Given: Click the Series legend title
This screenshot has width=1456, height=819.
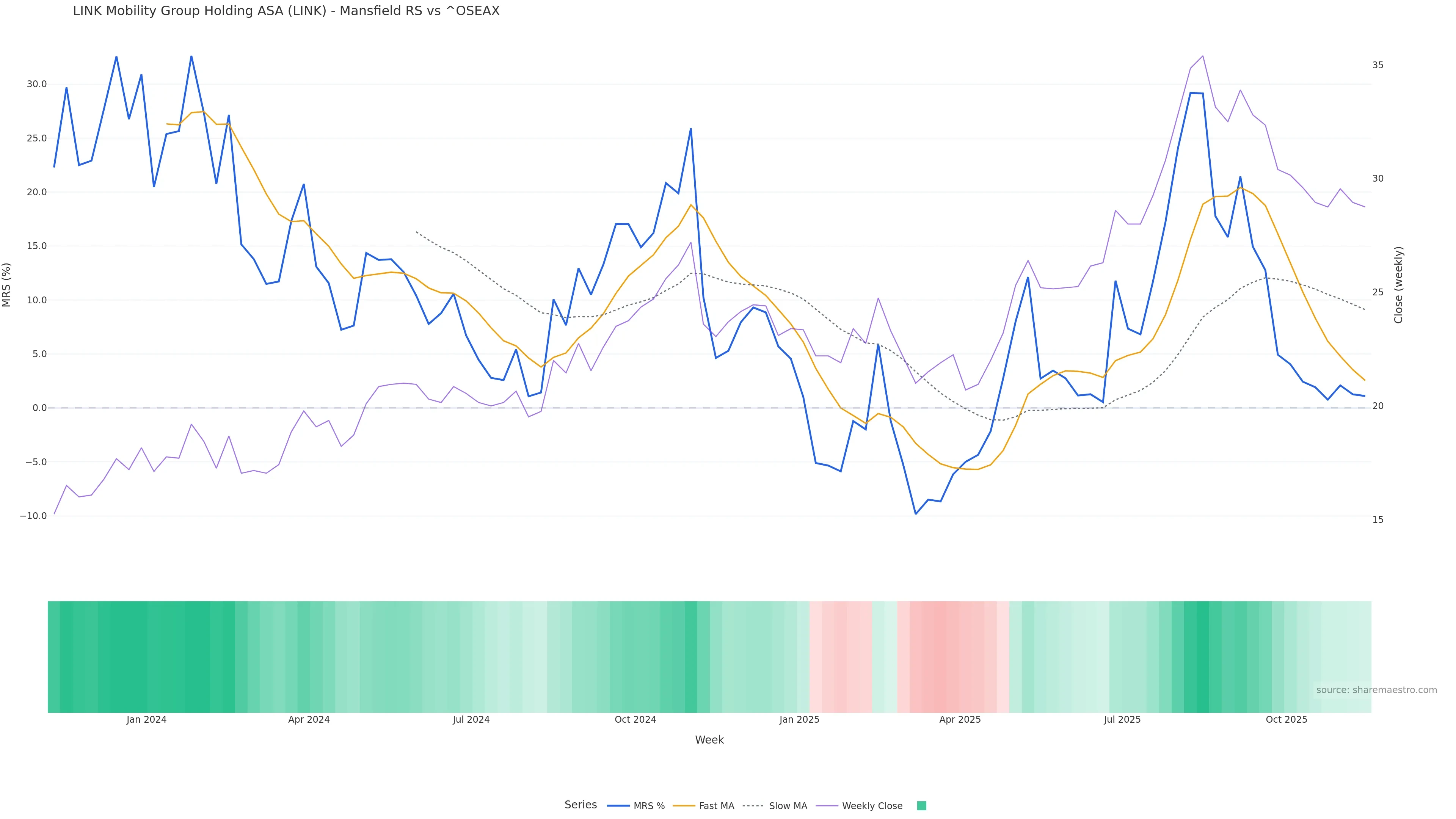Looking at the screenshot, I should point(581,805).
